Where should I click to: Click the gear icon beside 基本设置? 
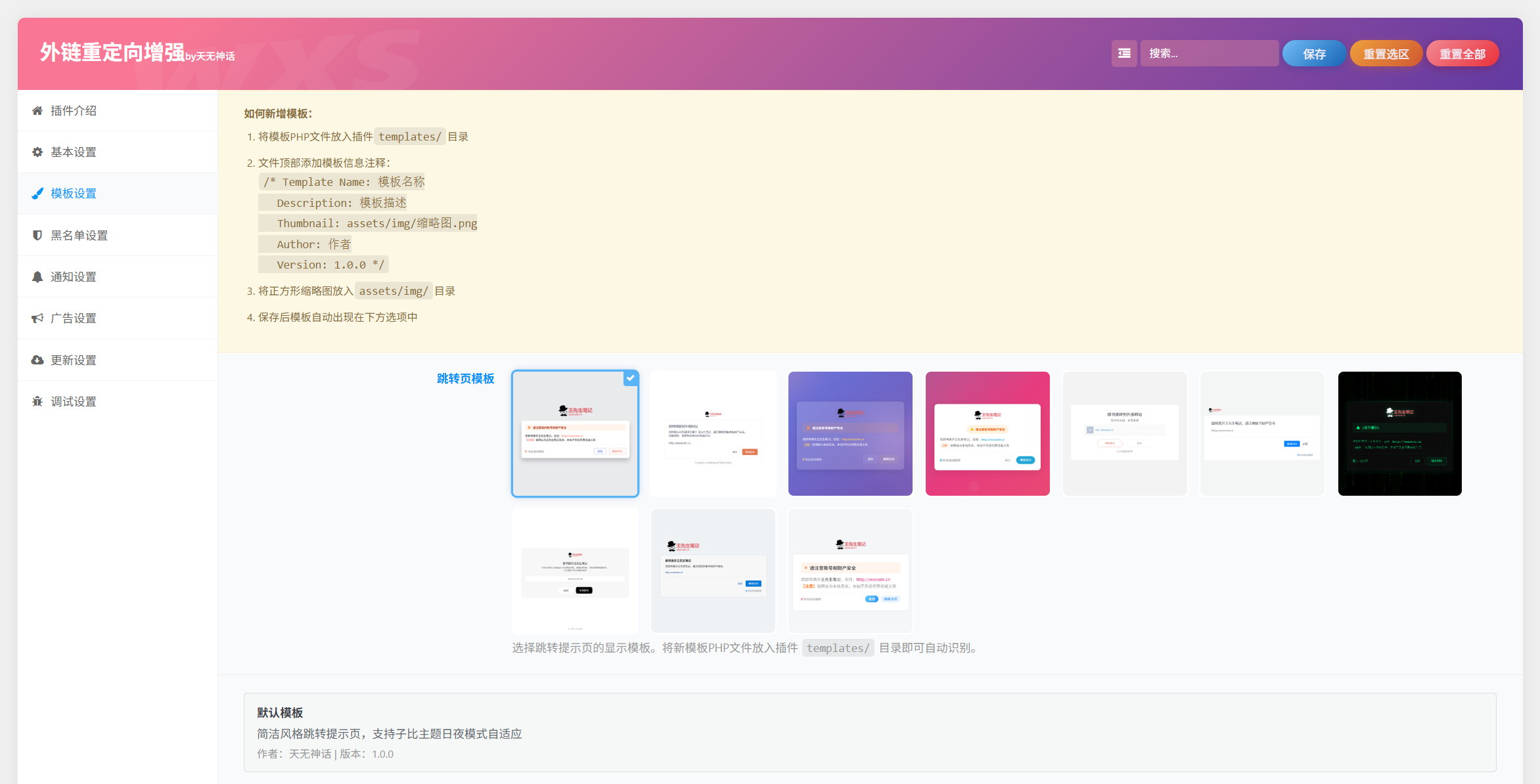[x=37, y=152]
